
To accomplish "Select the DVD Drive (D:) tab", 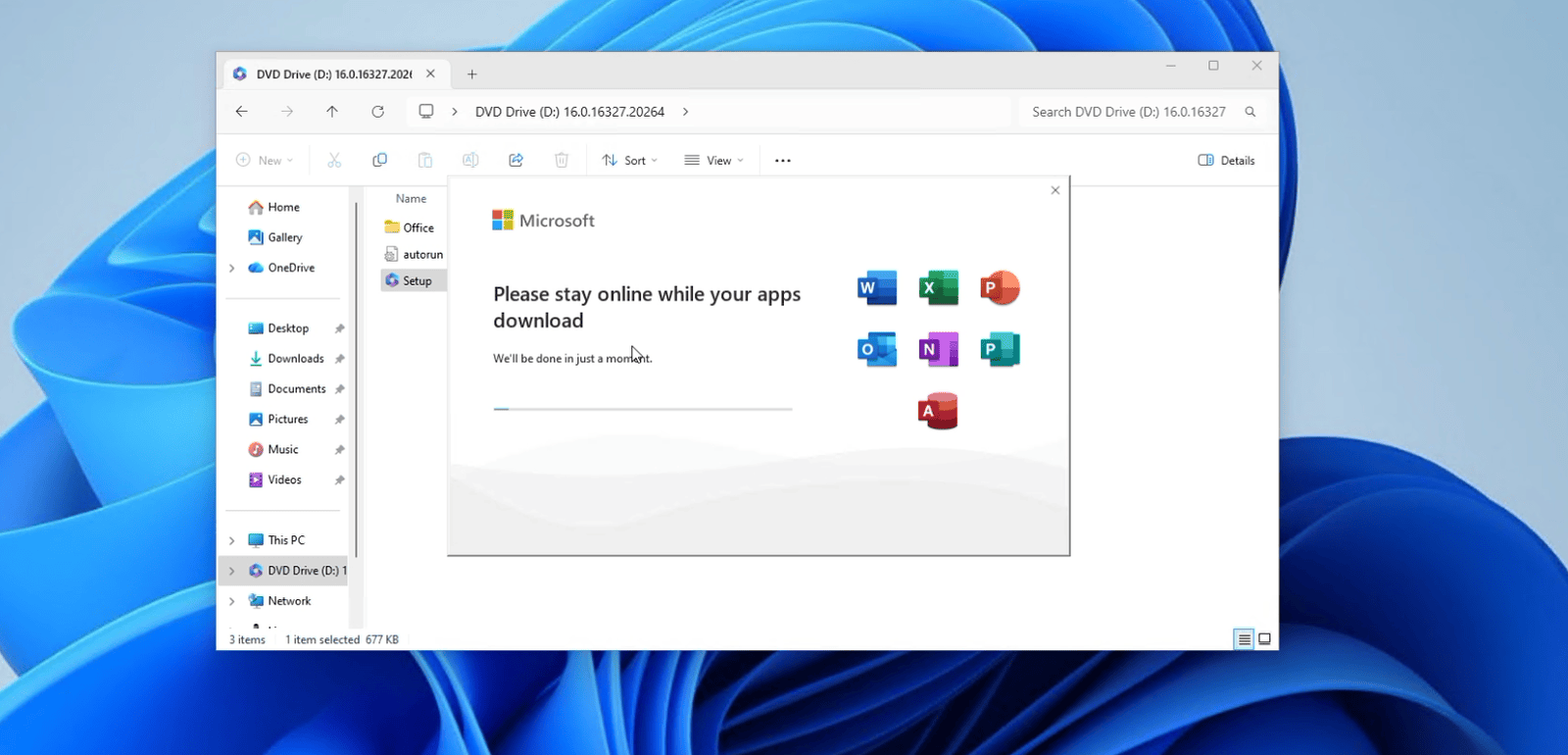I will tap(333, 74).
